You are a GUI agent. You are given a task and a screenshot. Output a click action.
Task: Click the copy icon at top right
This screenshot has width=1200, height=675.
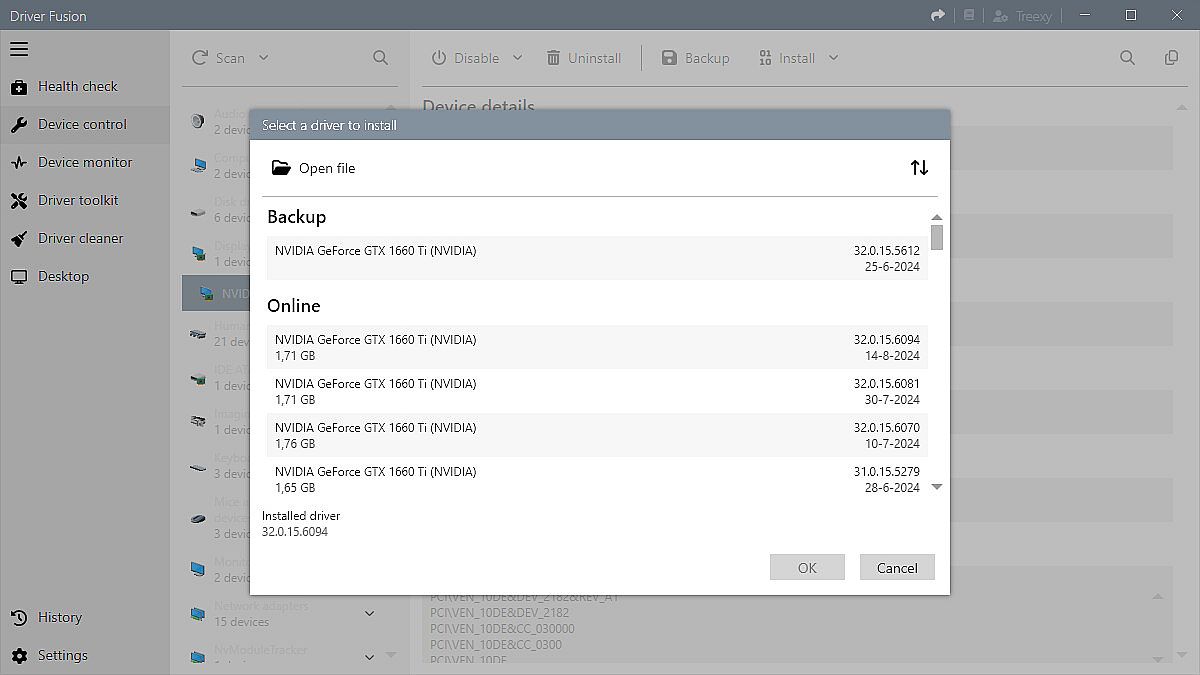coord(1171,58)
